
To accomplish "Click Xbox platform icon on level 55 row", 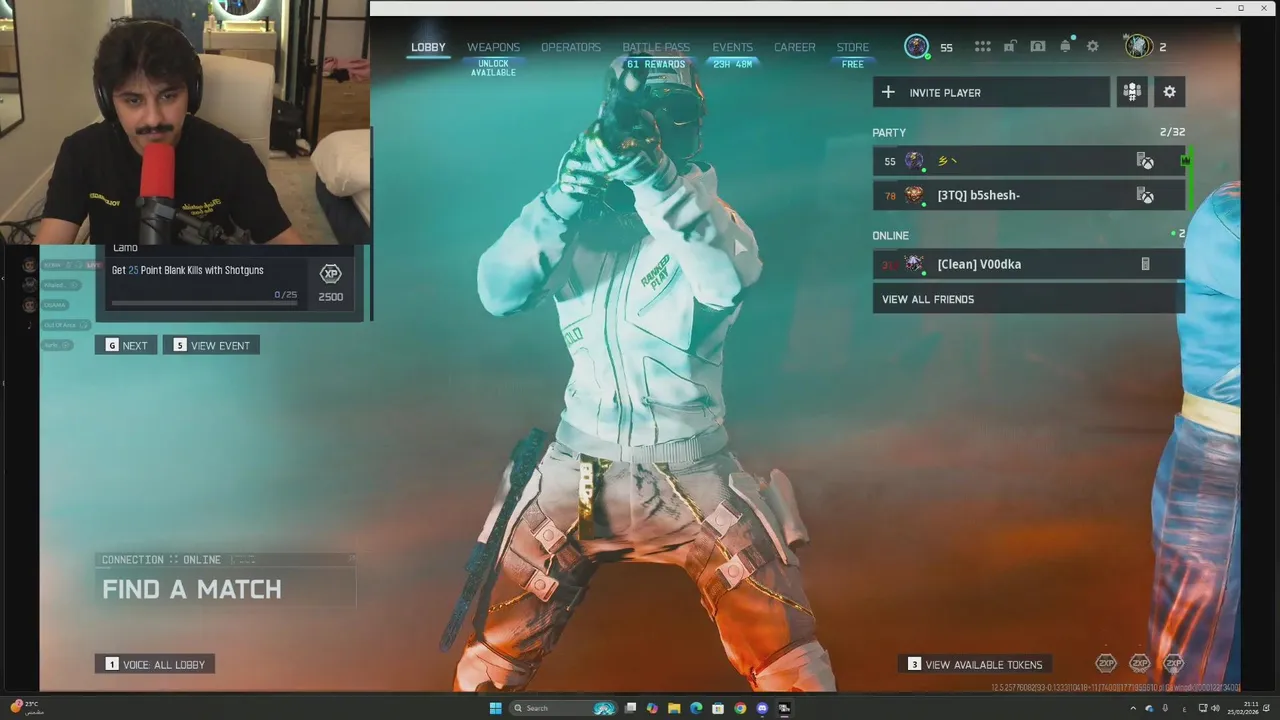I will (x=1145, y=161).
